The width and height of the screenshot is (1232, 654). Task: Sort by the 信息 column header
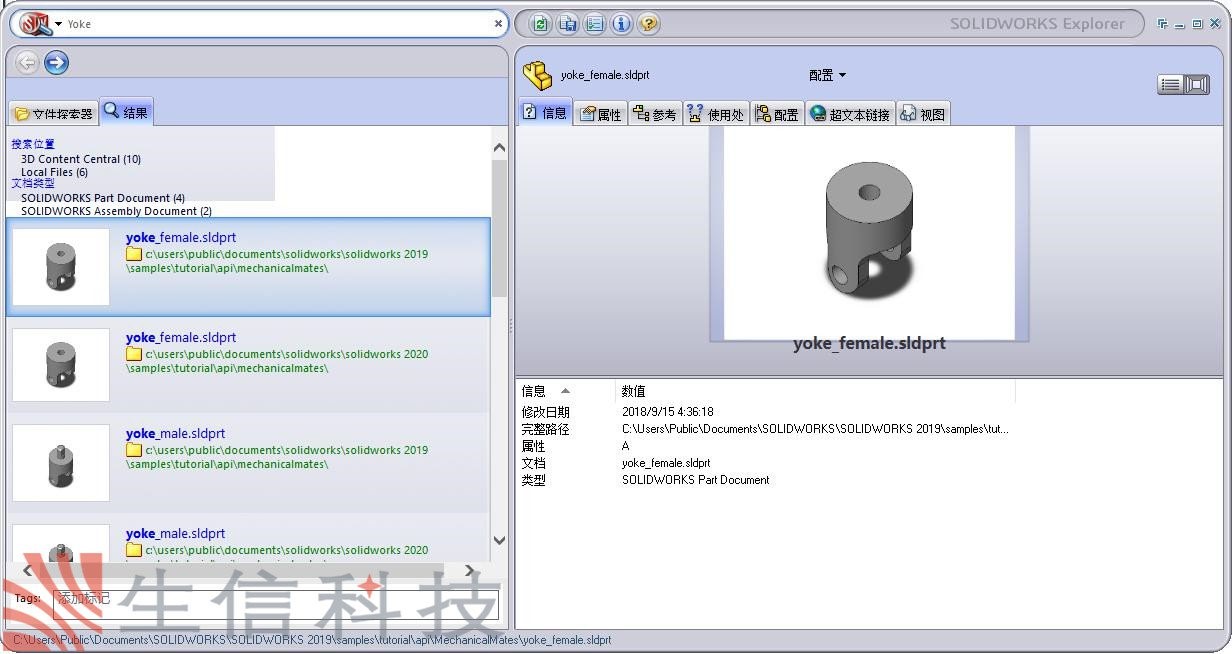point(566,391)
